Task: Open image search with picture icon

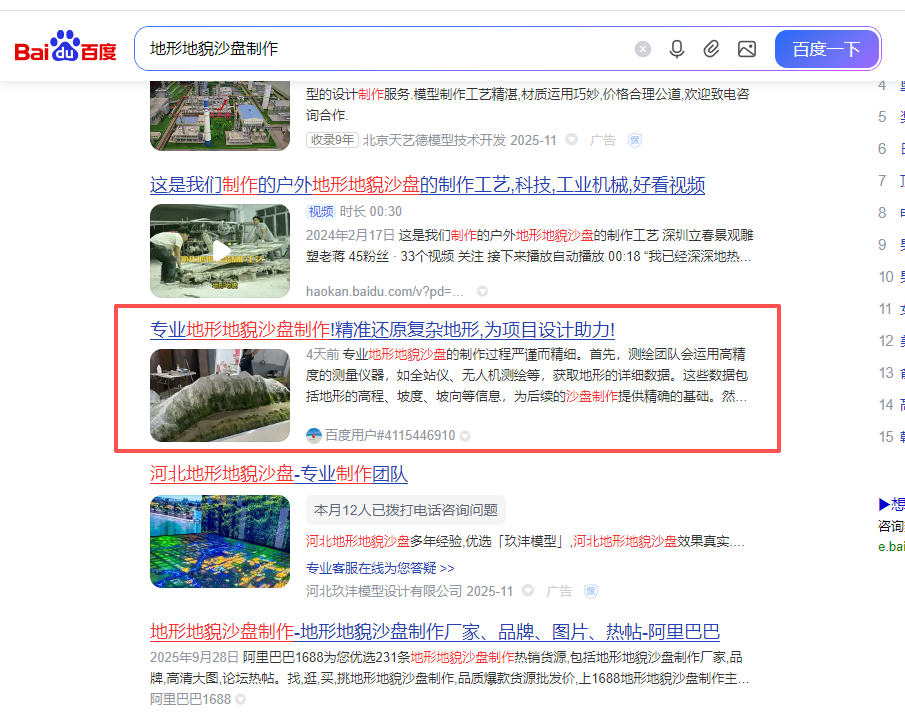Action: (746, 49)
